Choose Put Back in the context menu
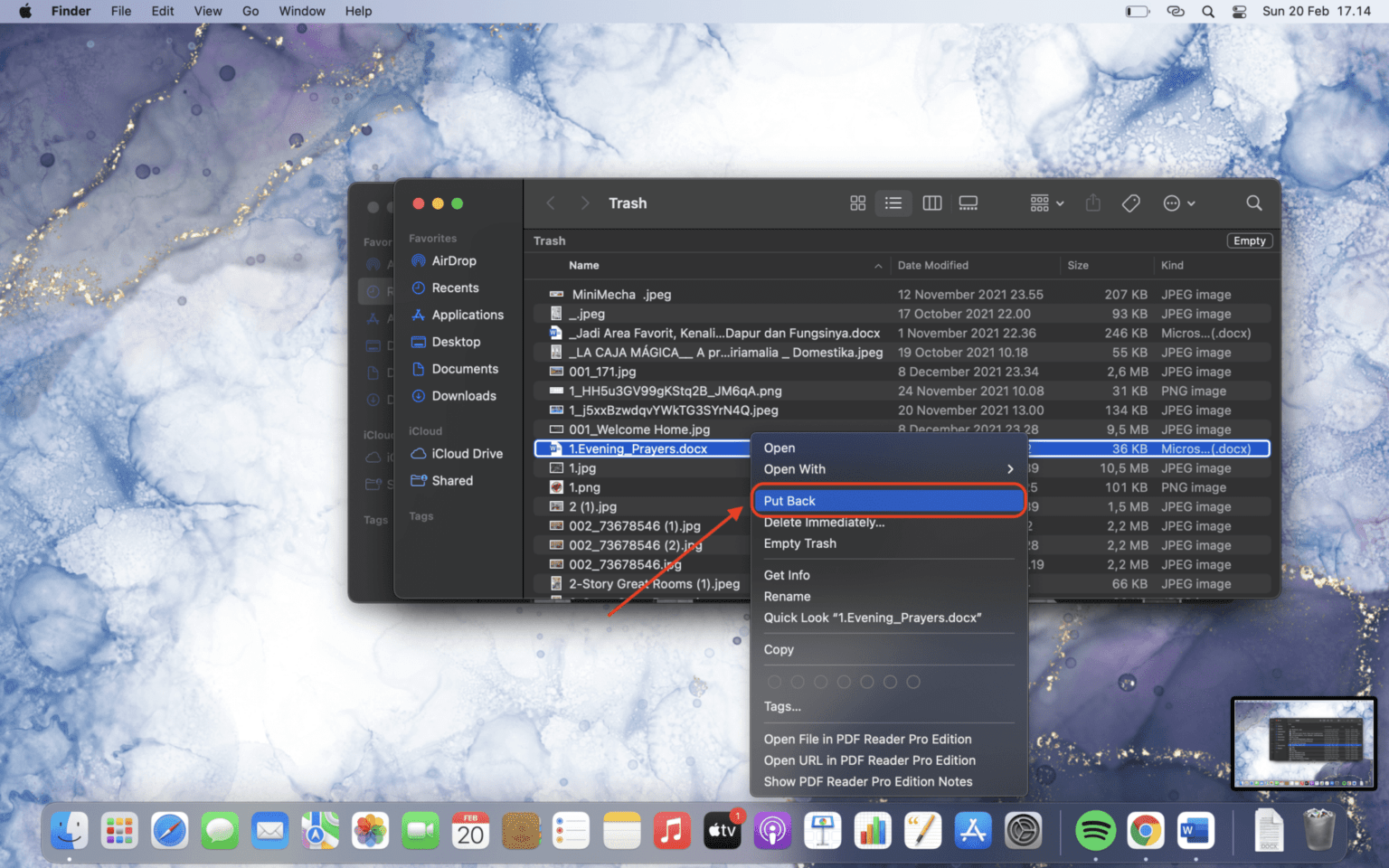 (889, 501)
